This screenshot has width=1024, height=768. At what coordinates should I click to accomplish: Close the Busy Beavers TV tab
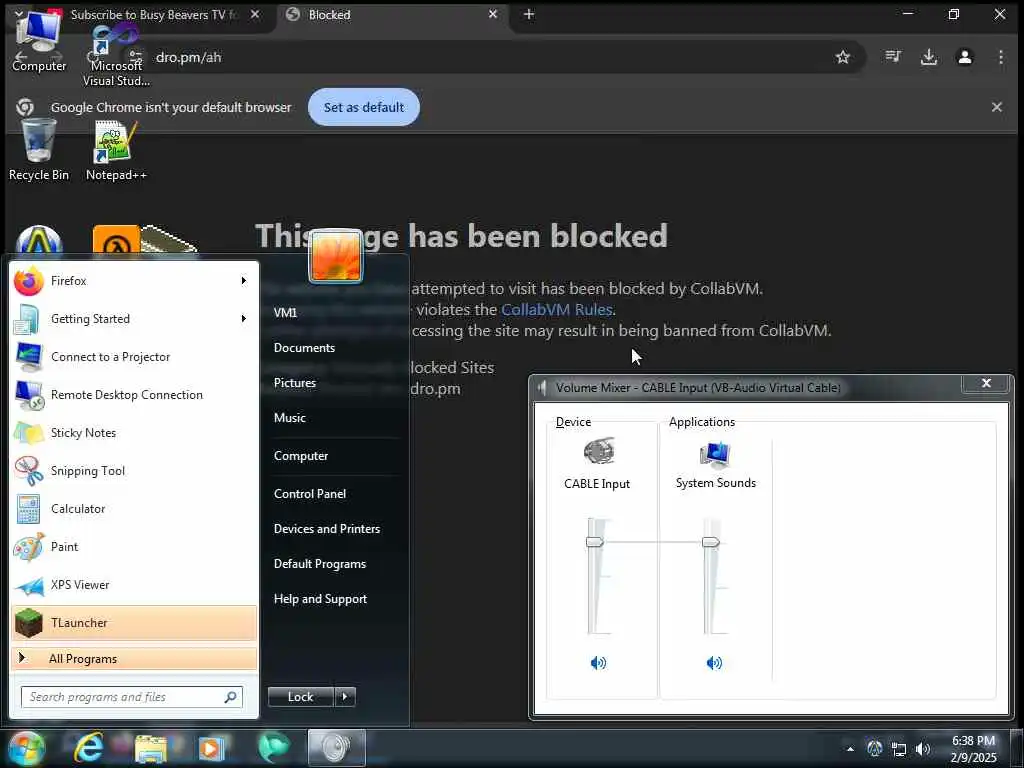(x=255, y=14)
